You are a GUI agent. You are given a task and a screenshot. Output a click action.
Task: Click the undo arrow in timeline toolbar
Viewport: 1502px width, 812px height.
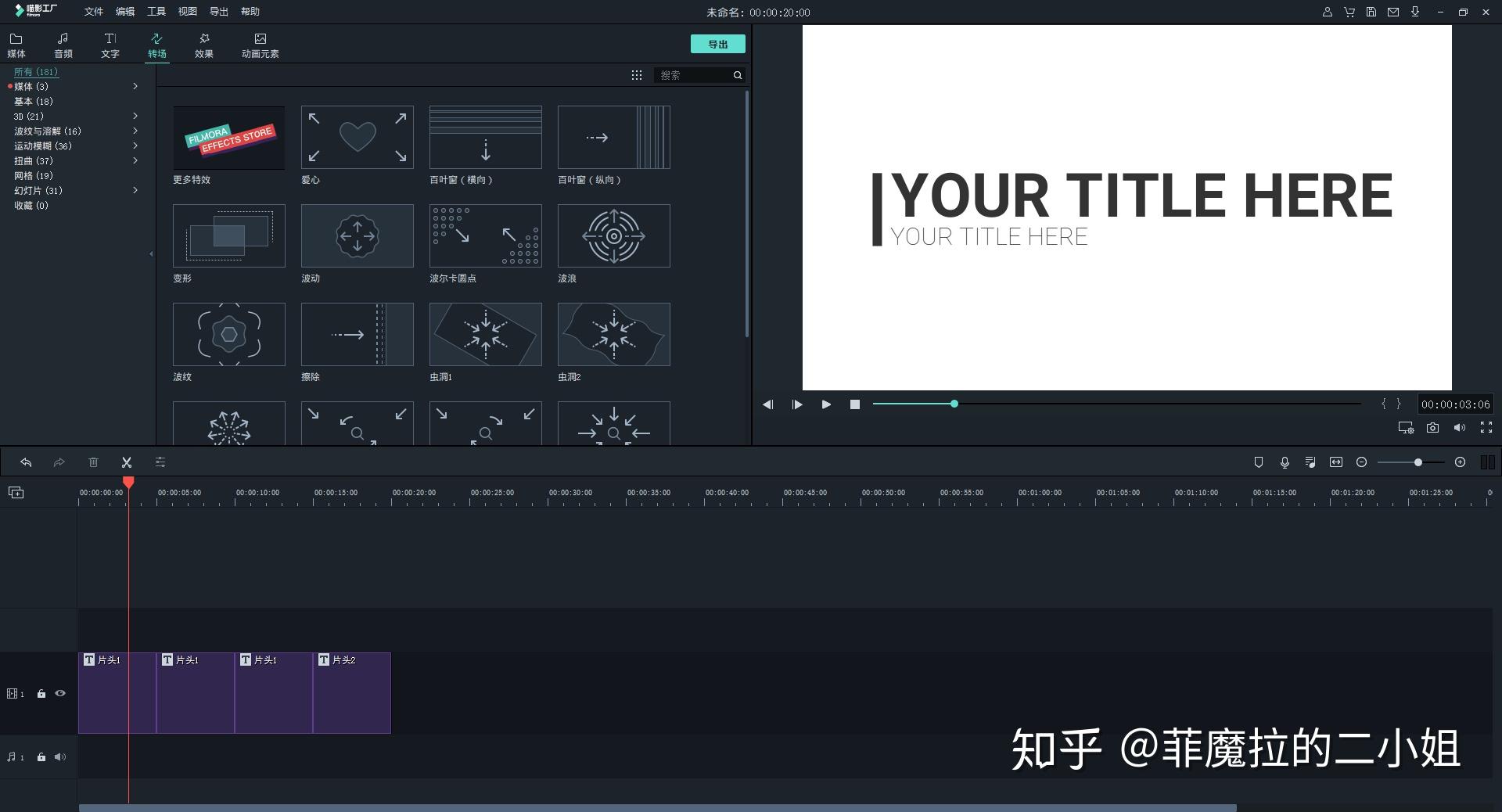(x=26, y=462)
